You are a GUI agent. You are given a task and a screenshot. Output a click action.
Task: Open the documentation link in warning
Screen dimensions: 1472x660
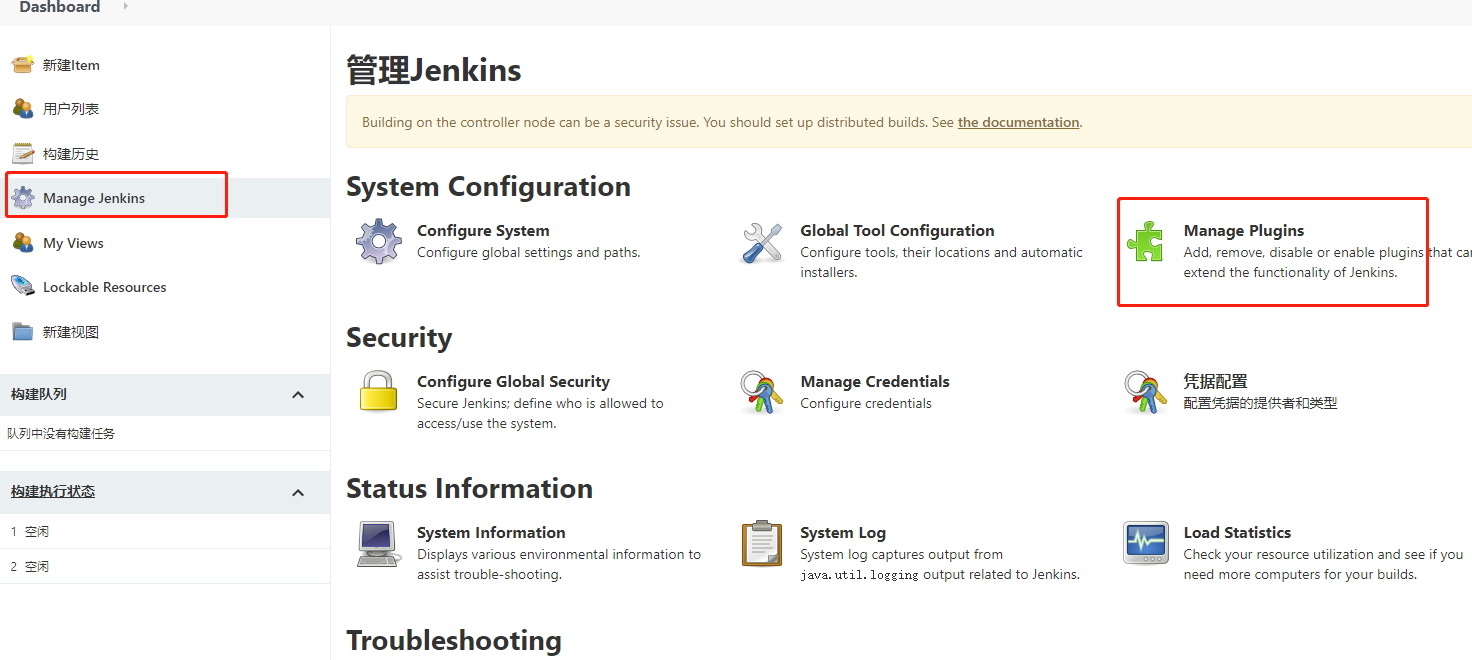(1018, 122)
